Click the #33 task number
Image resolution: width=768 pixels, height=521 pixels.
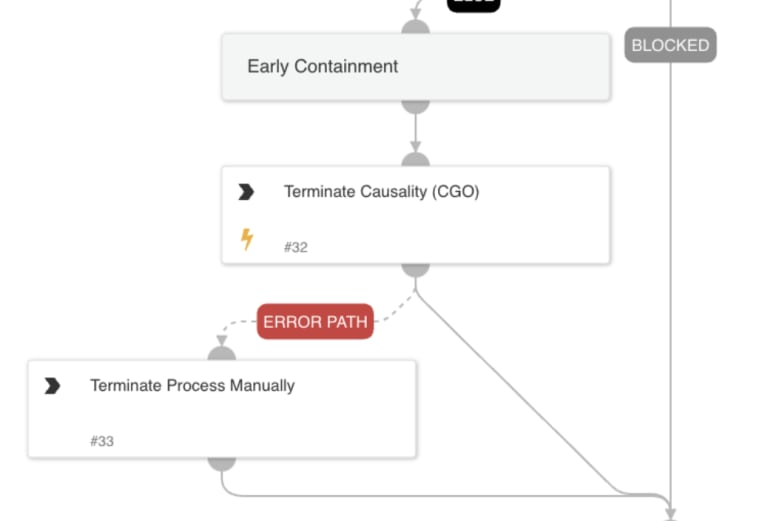pos(102,441)
